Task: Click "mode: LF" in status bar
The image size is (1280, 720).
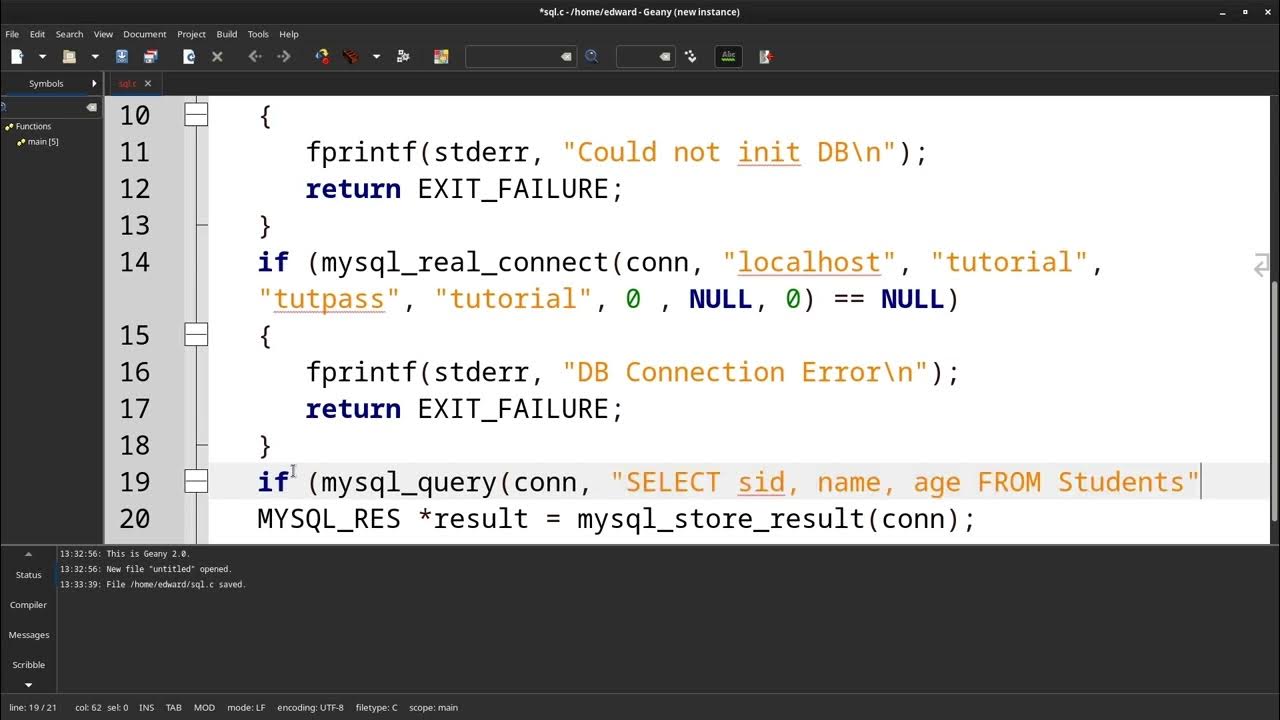Action: (246, 708)
